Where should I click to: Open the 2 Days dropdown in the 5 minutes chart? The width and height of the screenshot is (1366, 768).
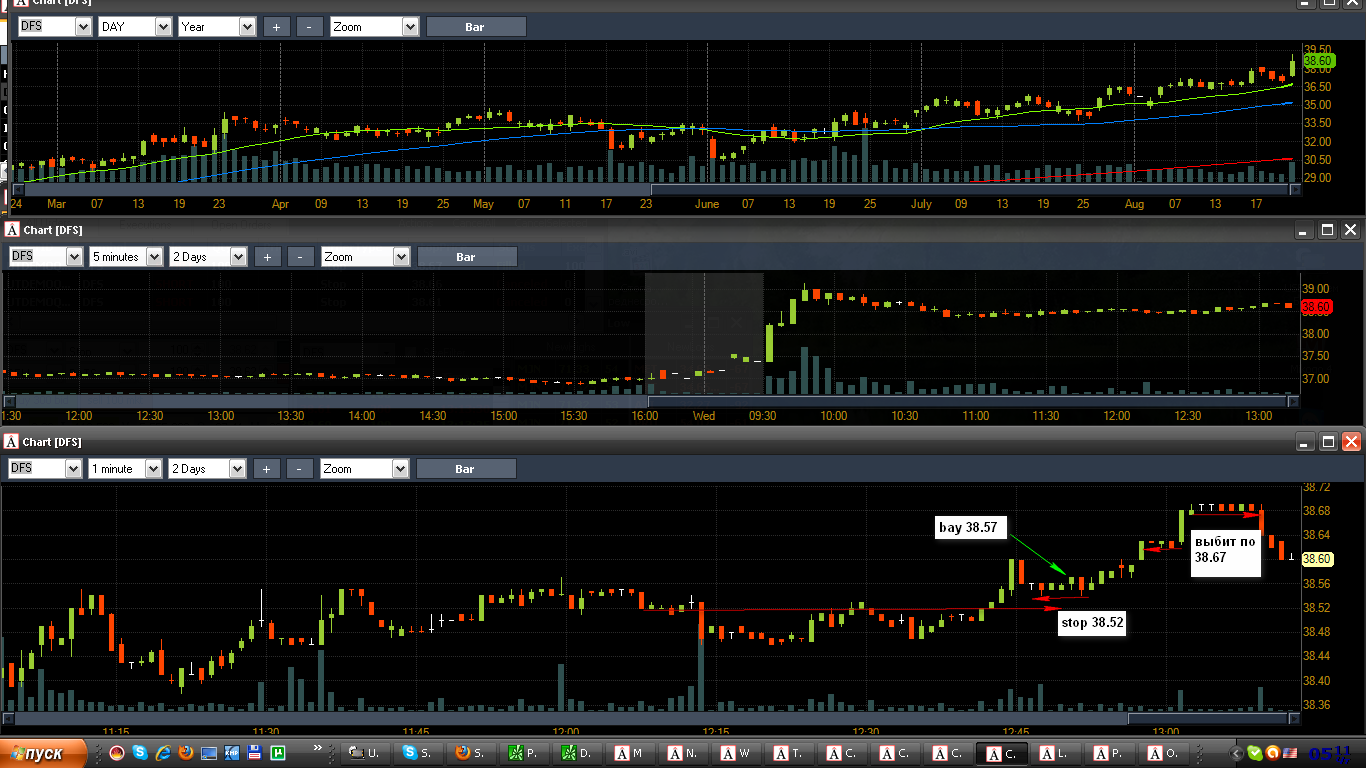pos(208,257)
